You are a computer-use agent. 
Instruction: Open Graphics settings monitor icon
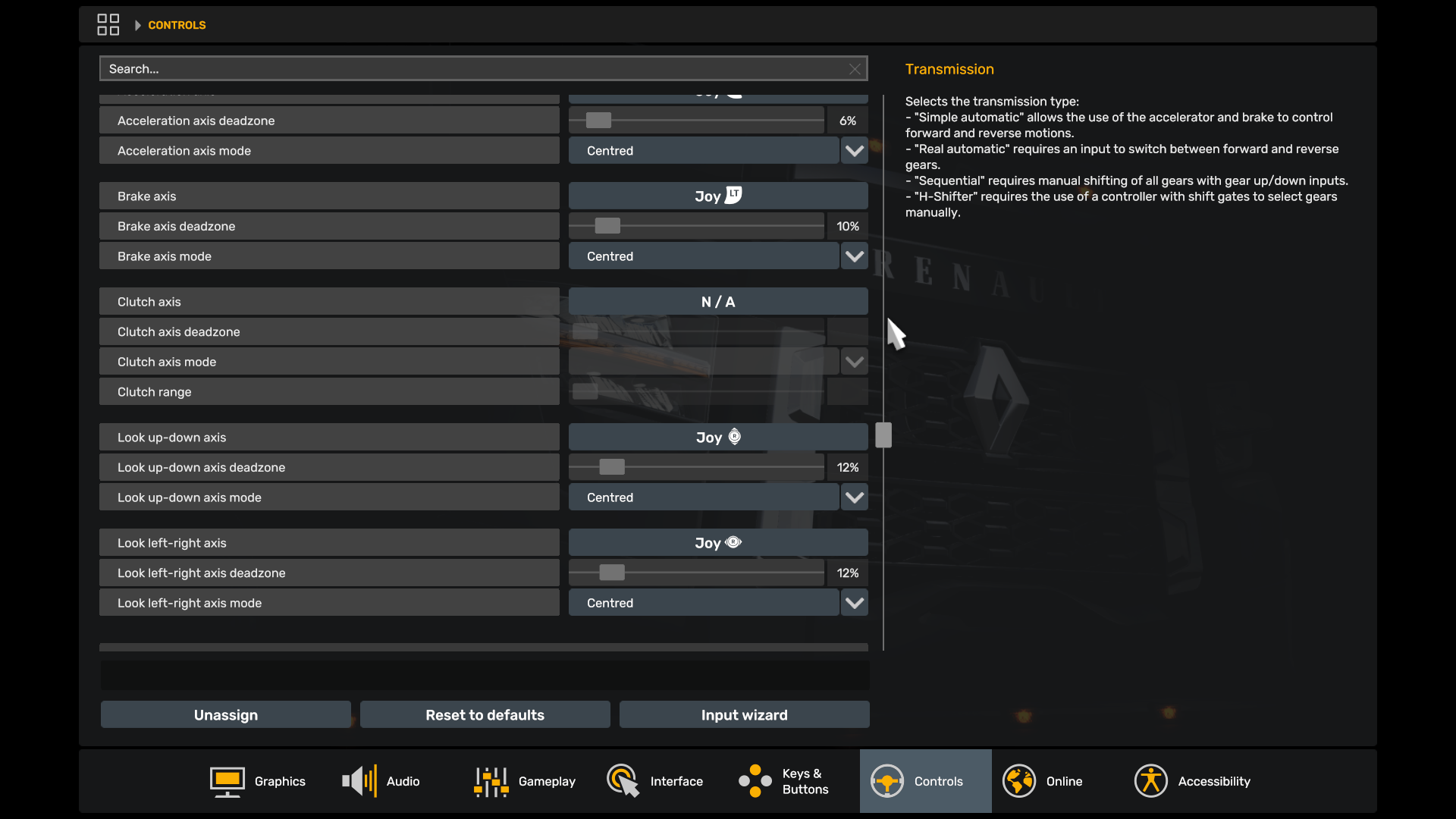pyautogui.click(x=227, y=781)
